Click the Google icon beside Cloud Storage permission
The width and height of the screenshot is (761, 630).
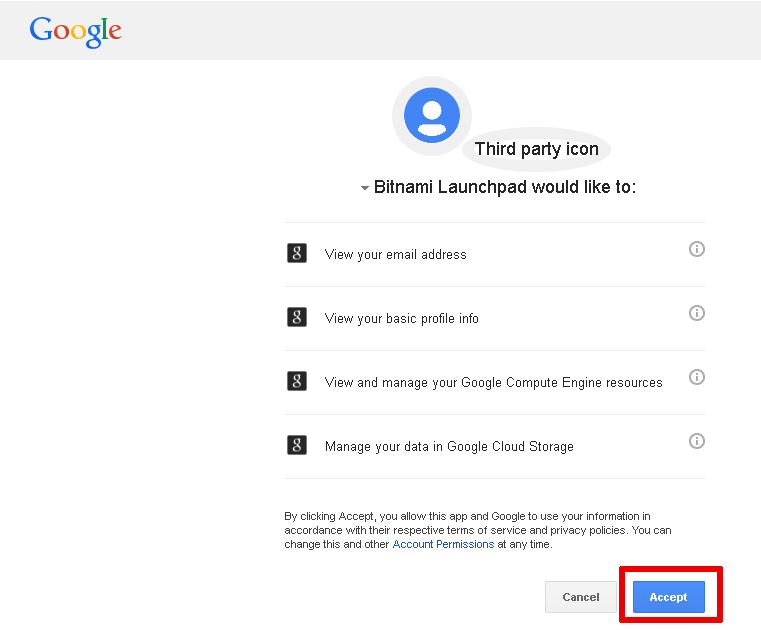pyautogui.click(x=297, y=445)
